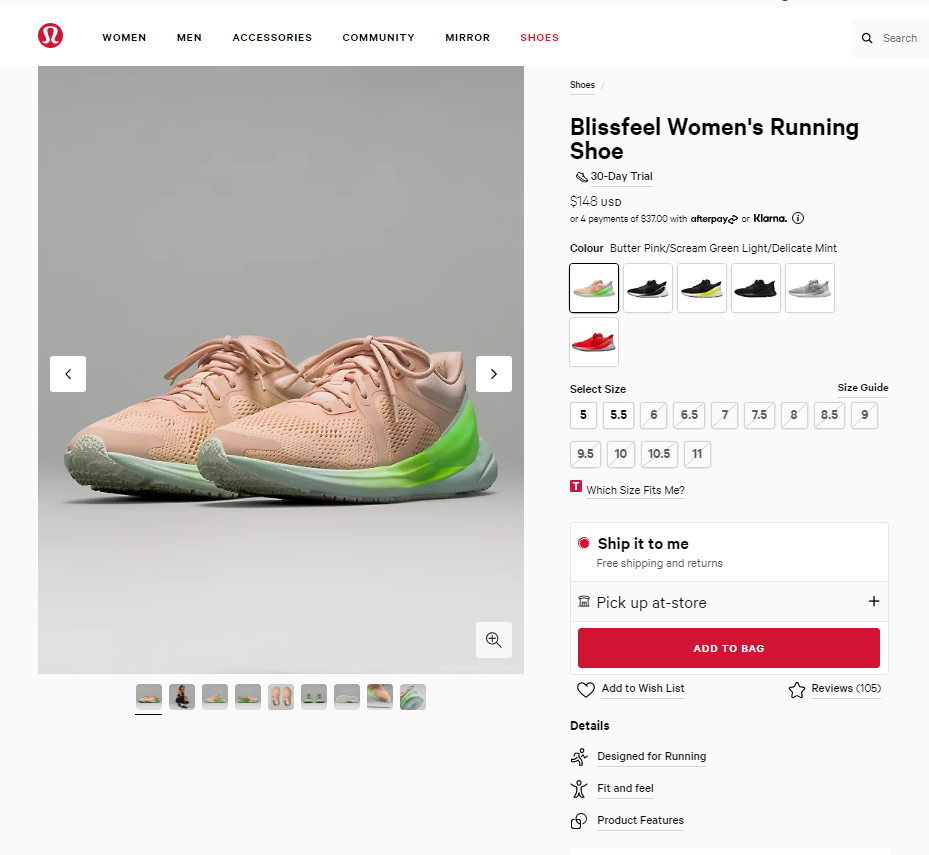Viewport: 929px width, 855px height.
Task: Select size 10.5
Action: [659, 454]
